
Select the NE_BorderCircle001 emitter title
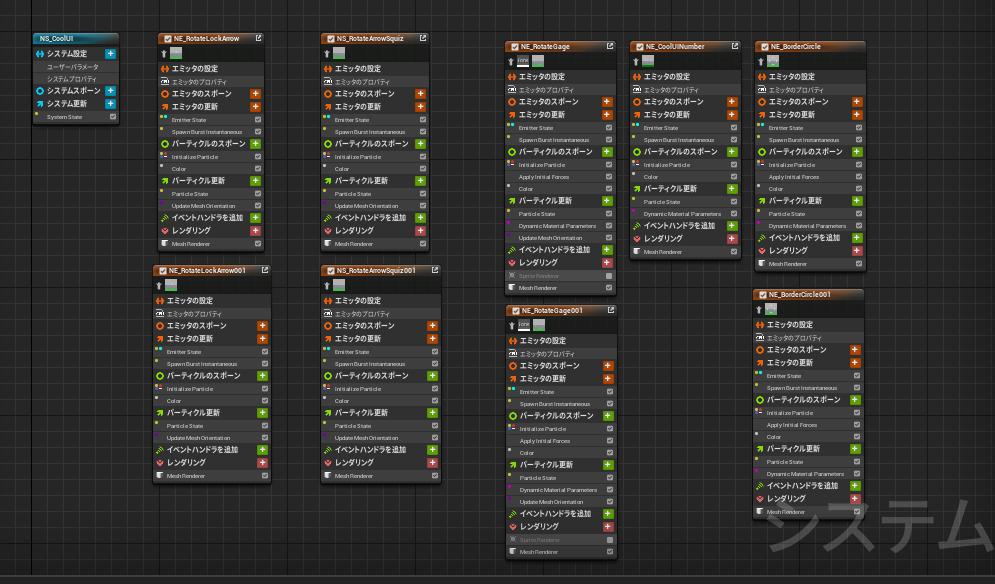[x=800, y=295]
